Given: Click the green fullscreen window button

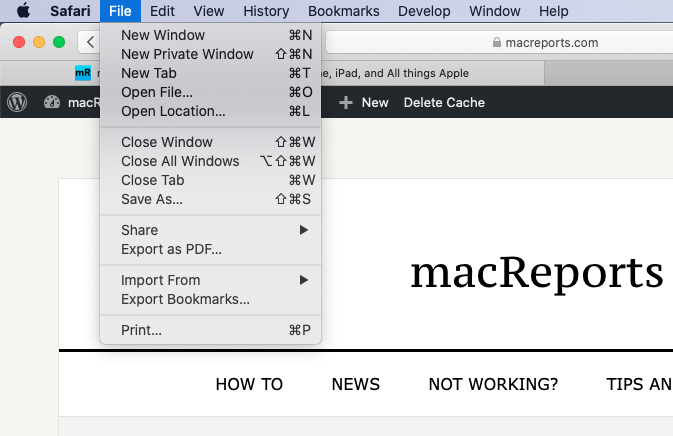Looking at the screenshot, I should click(x=59, y=42).
